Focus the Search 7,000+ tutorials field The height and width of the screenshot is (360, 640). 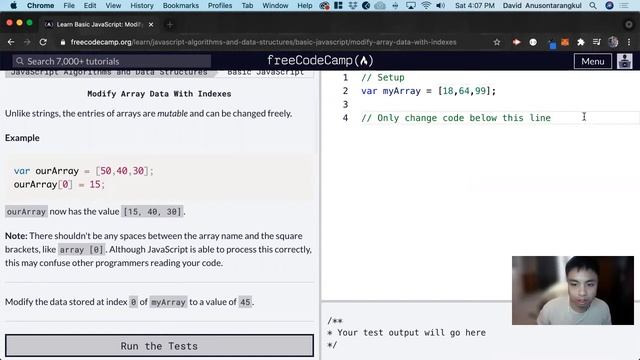112,61
